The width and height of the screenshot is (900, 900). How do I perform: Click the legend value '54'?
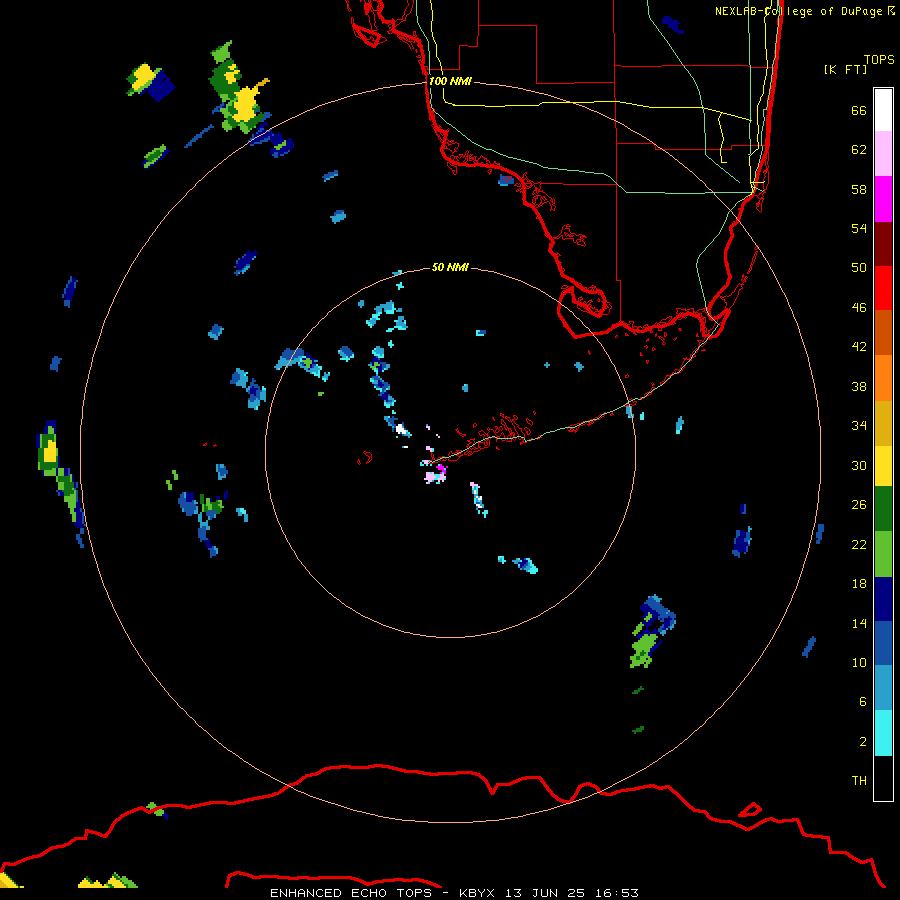coord(859,228)
